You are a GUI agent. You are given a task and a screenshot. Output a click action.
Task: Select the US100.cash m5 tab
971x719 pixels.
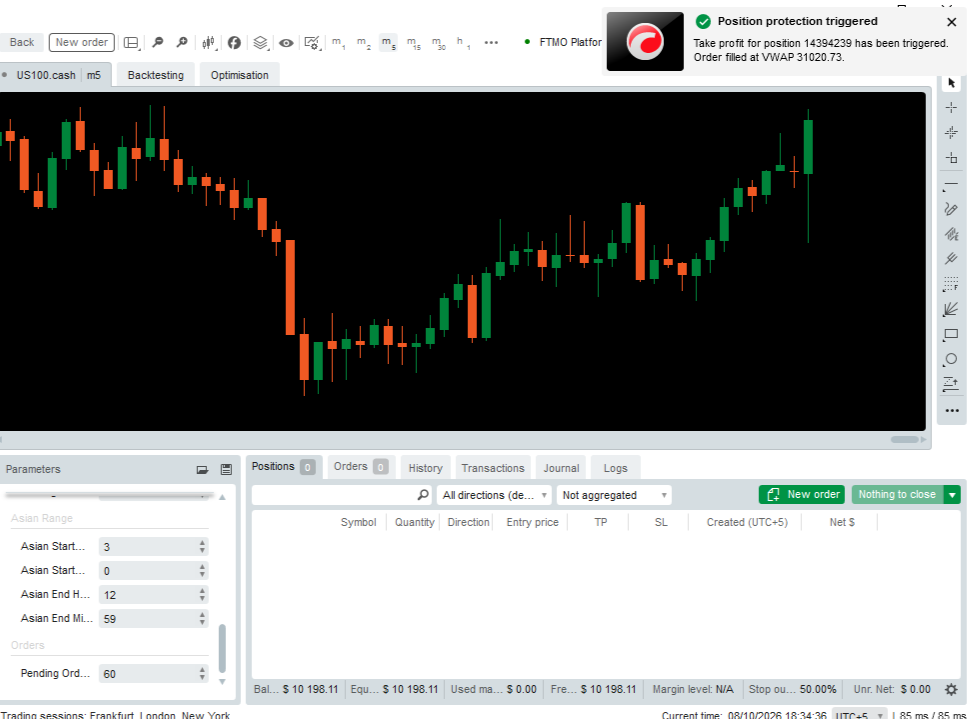tap(55, 75)
